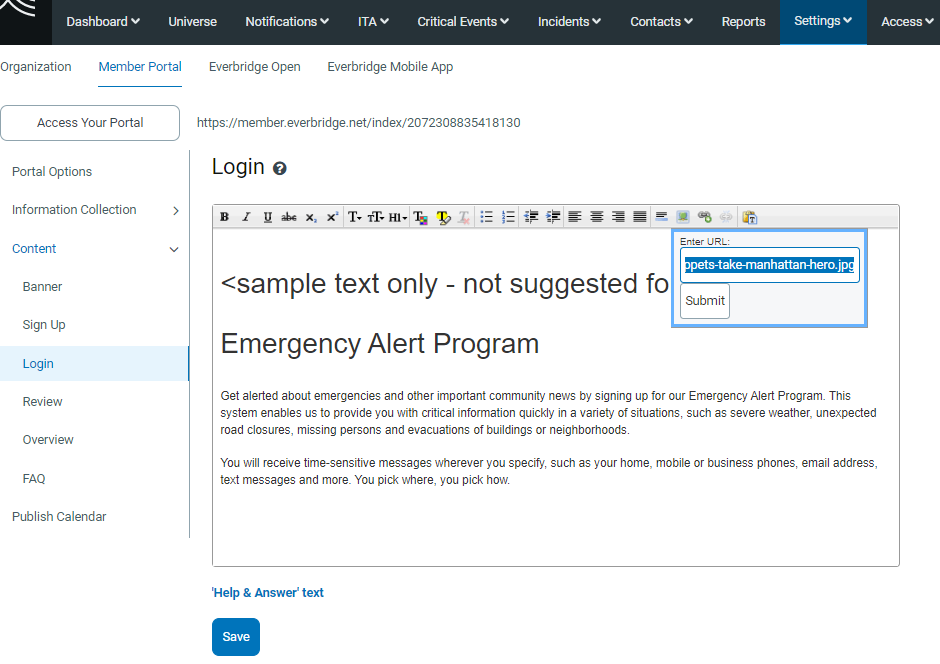Switch to the Member Portal tab
940x664 pixels.
140,67
